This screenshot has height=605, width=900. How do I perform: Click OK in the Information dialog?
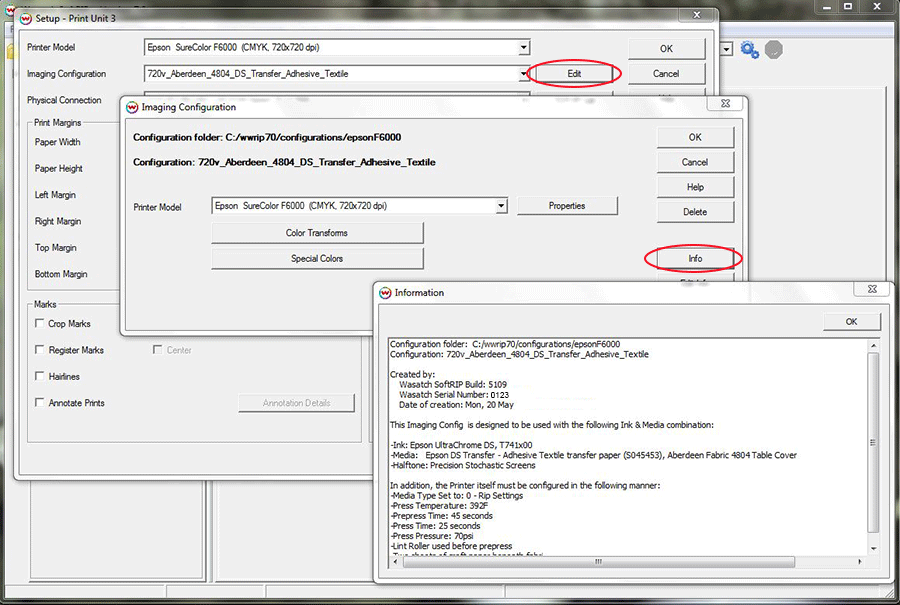tap(851, 321)
